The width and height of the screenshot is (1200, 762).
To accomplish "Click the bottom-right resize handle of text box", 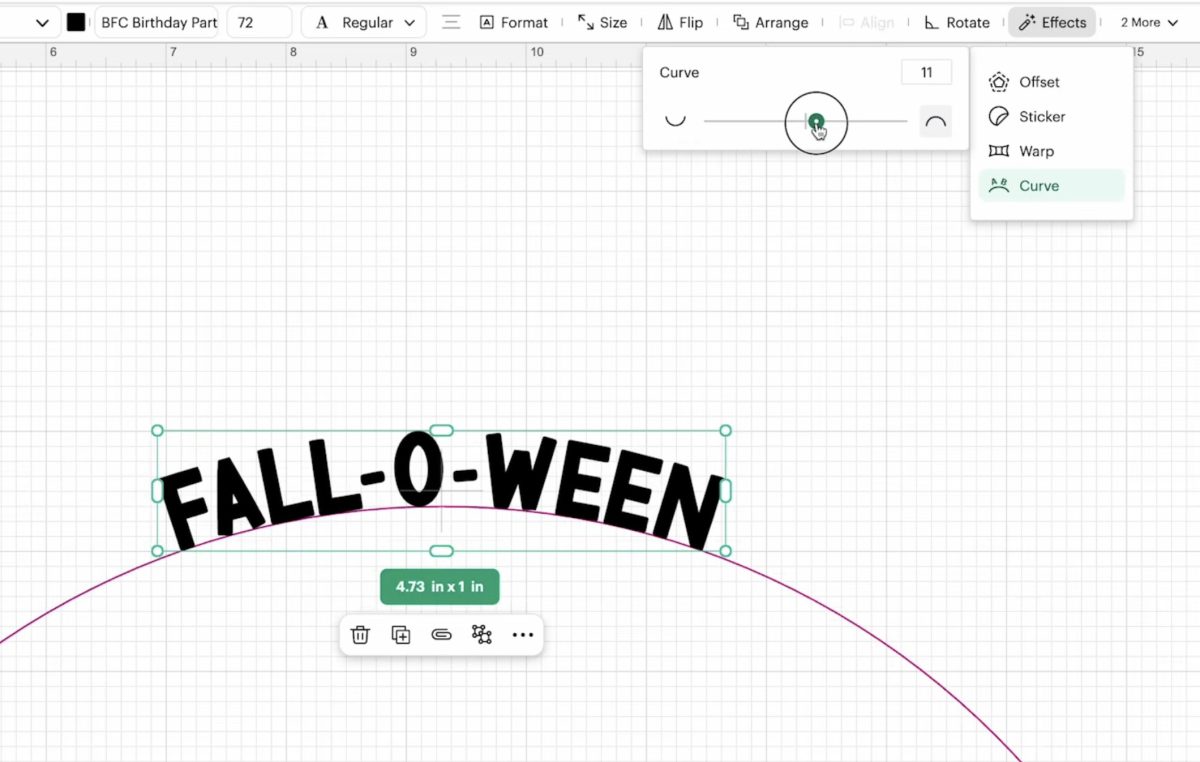I will point(726,551).
